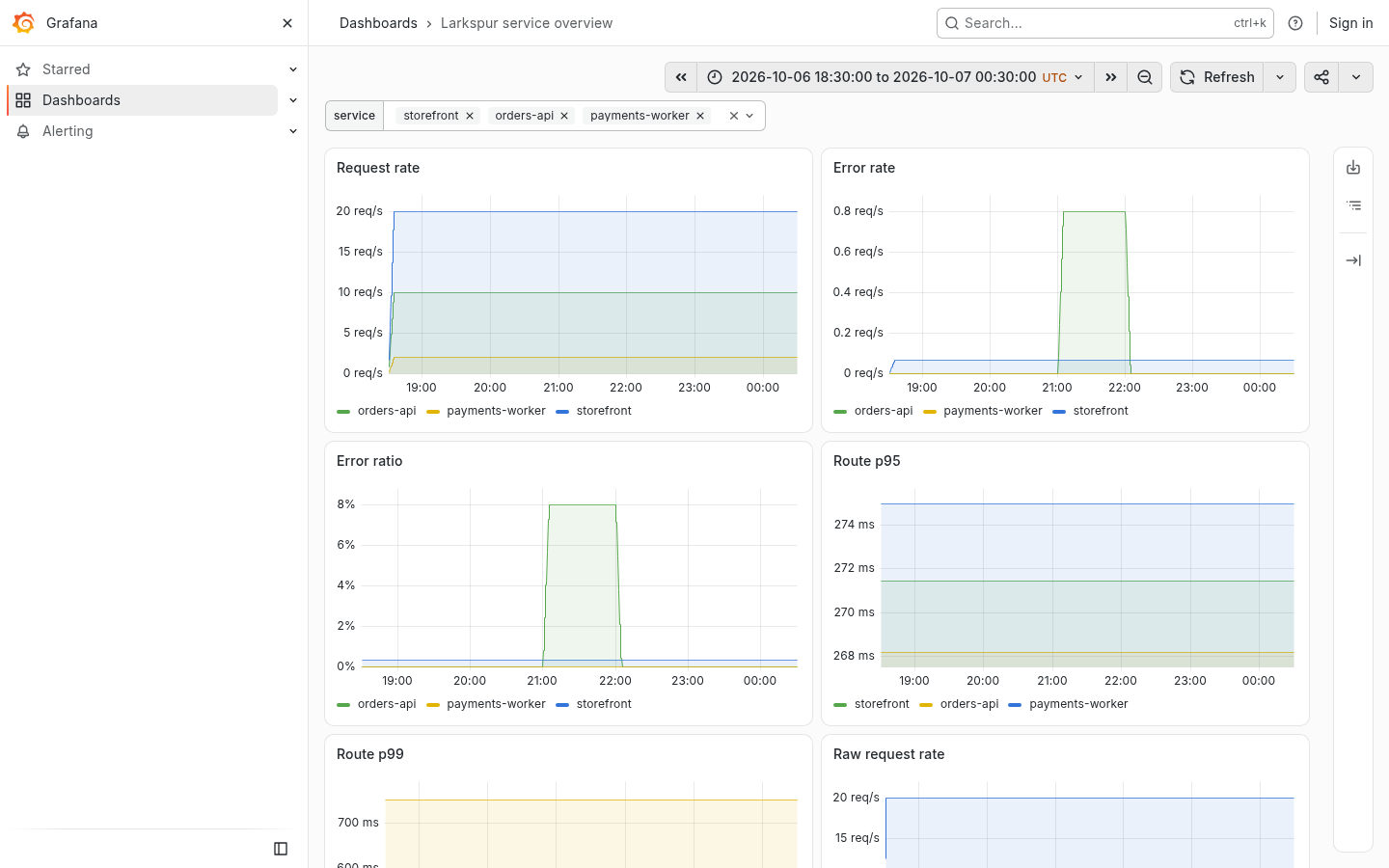Open Starred in the sidebar
1389x868 pixels.
click(x=67, y=69)
